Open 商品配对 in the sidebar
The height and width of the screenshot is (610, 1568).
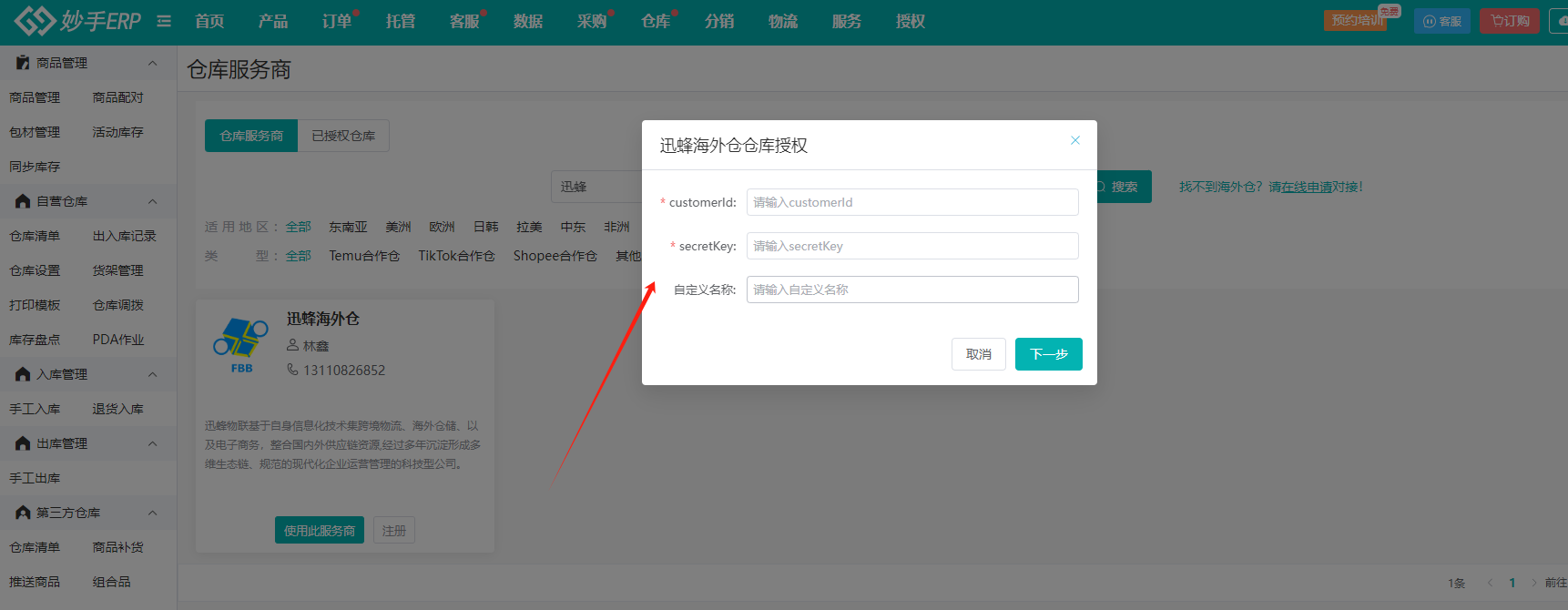coord(117,97)
